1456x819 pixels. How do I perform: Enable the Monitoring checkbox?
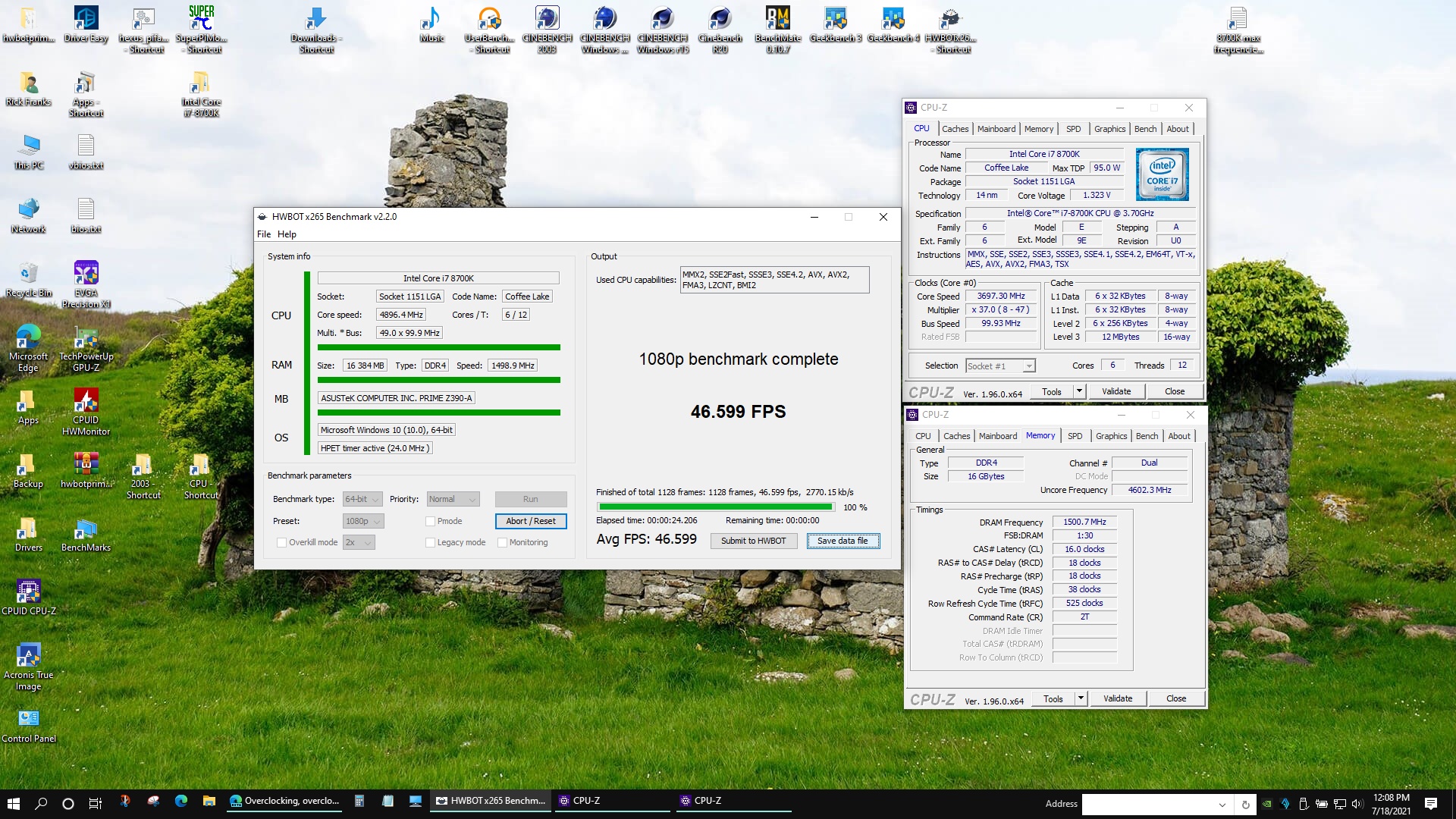tap(502, 542)
